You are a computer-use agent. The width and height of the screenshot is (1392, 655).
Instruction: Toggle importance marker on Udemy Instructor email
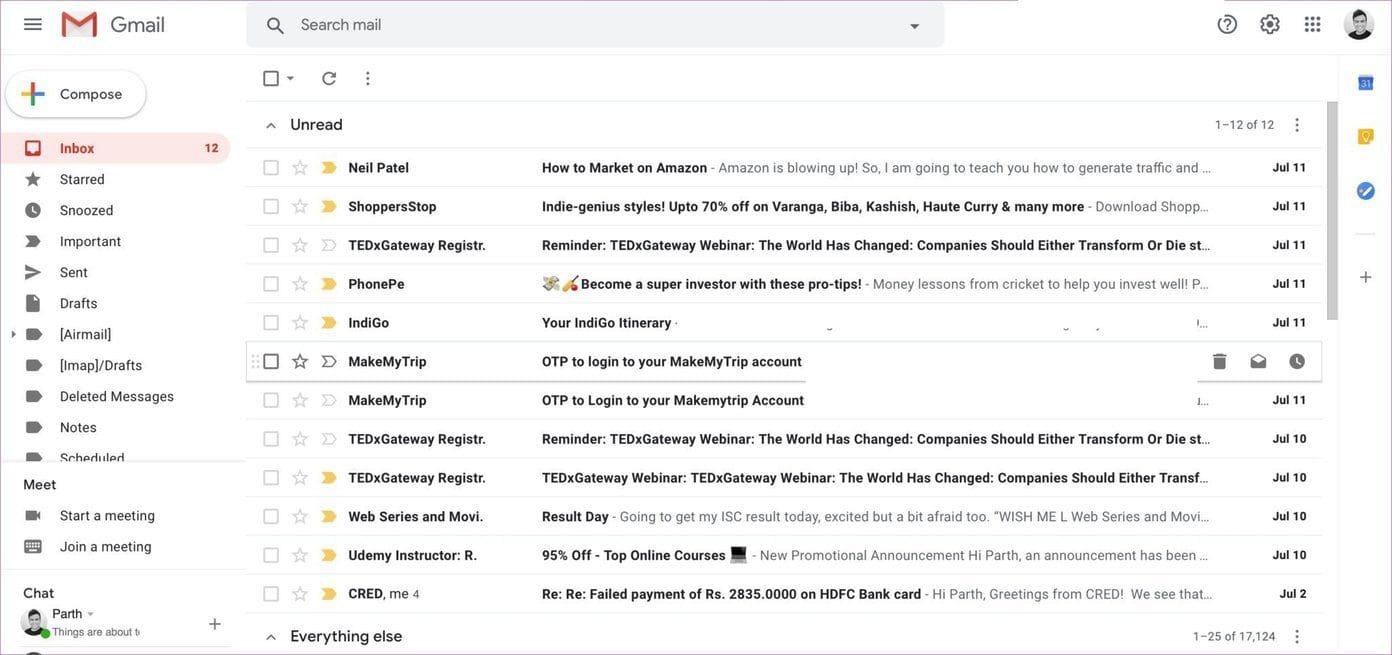[328, 555]
